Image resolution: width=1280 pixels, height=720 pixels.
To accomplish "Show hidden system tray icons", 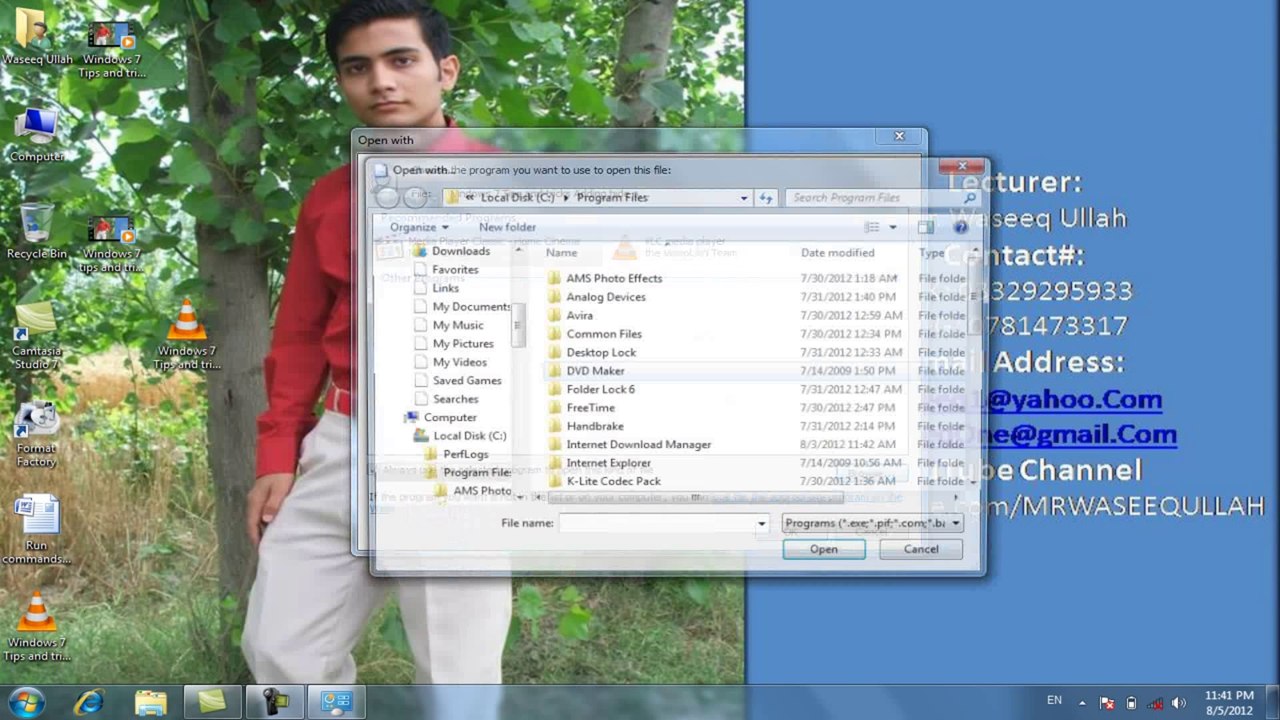I will click(1082, 702).
